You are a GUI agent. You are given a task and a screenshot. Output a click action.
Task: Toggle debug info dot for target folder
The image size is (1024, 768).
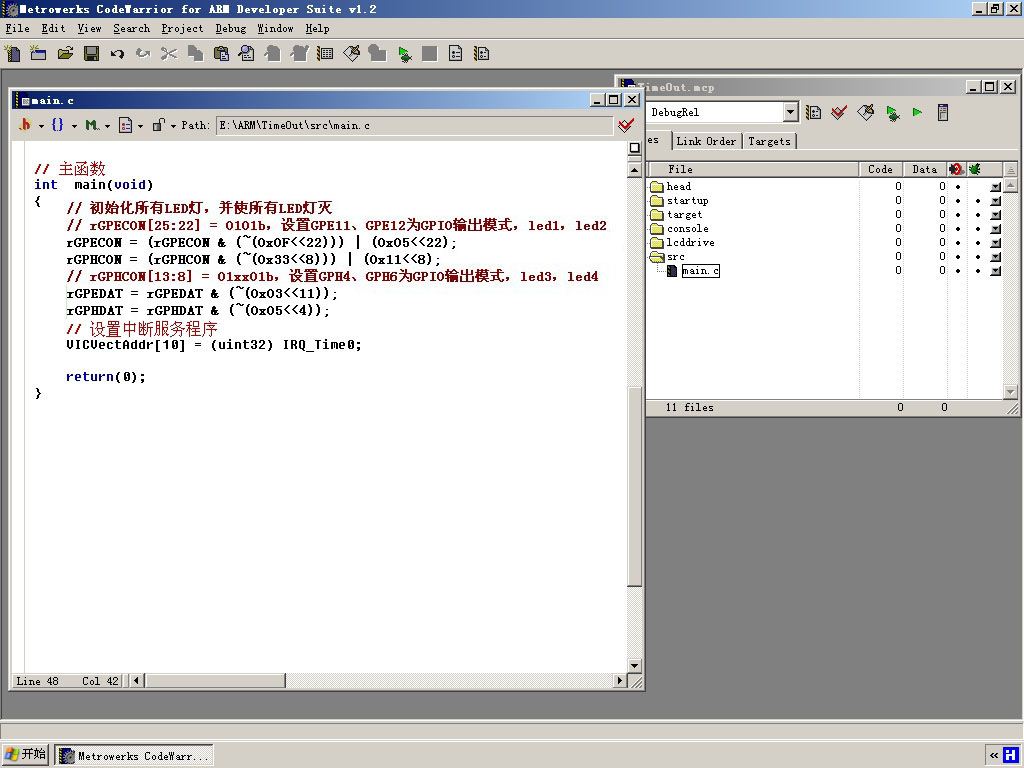978,214
